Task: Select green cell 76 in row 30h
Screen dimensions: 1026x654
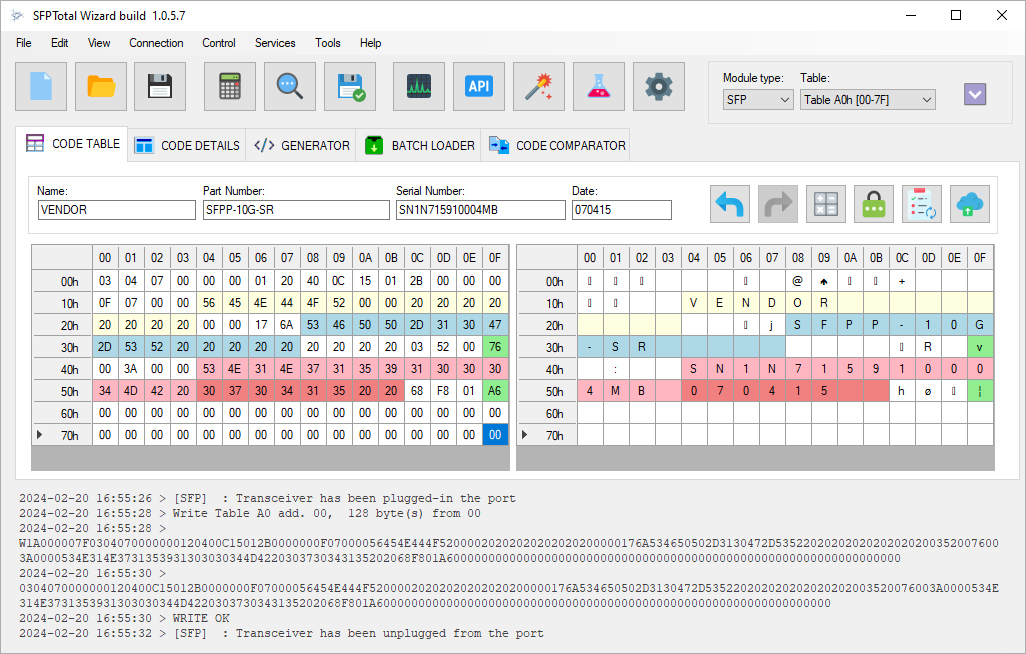Action: coord(495,347)
